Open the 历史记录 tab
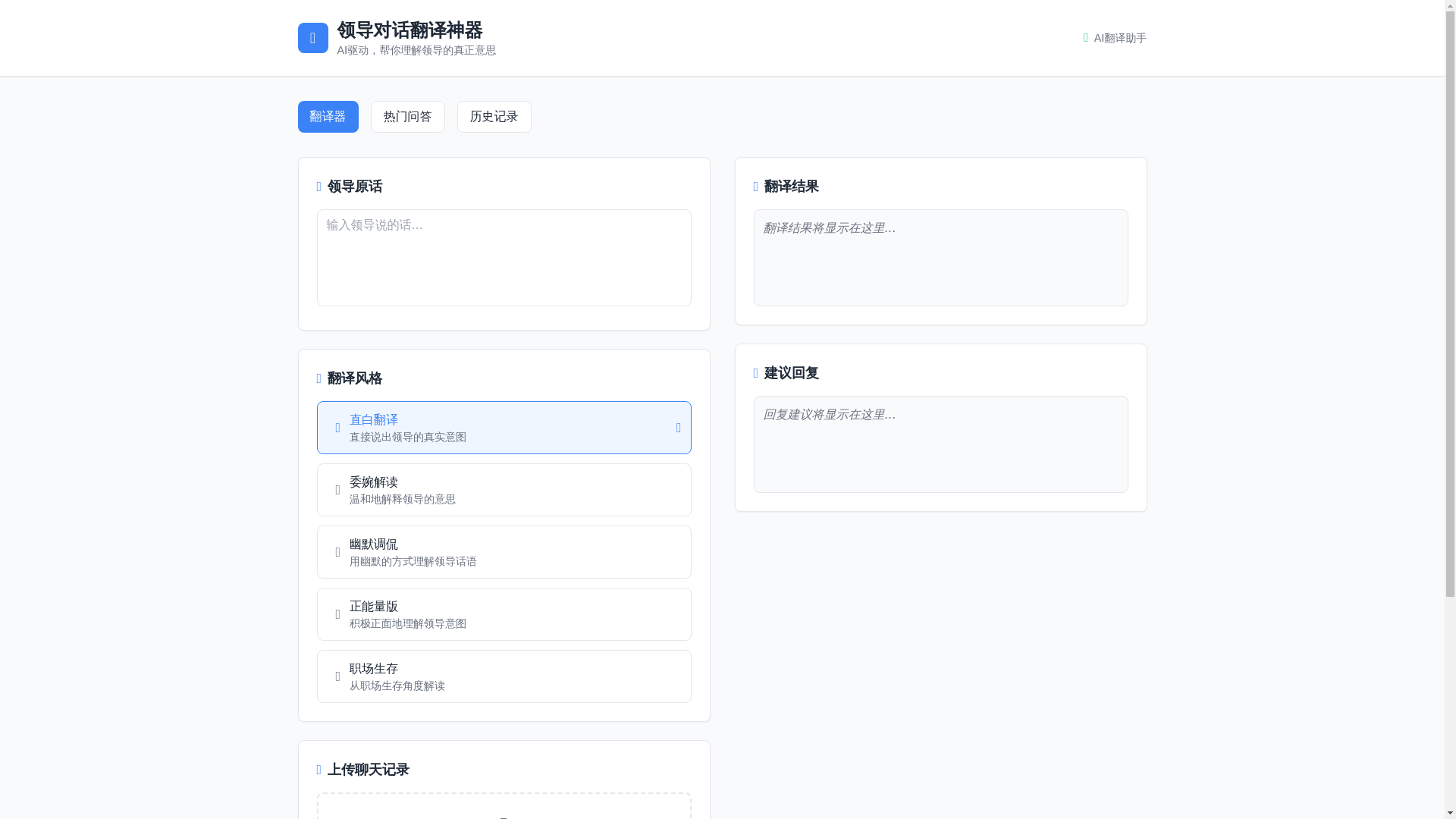This screenshot has height=819, width=1456. [494, 117]
